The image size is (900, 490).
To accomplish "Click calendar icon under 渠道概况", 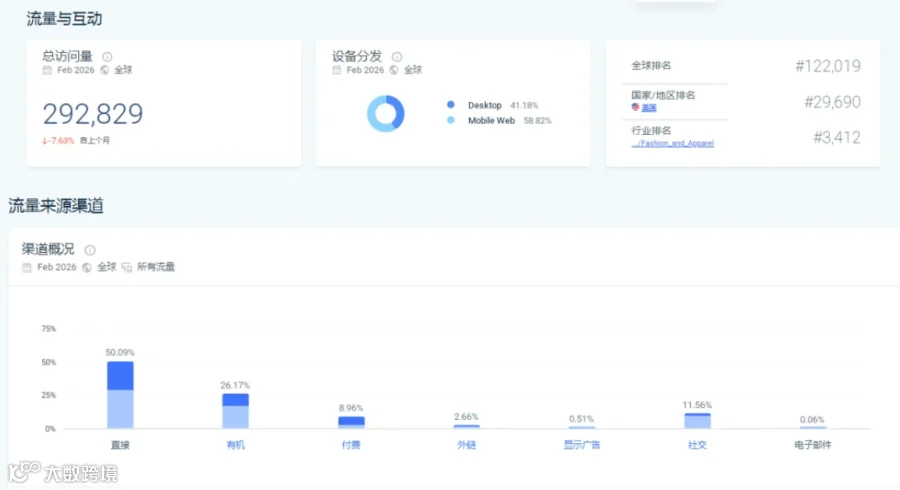I will (x=26, y=267).
